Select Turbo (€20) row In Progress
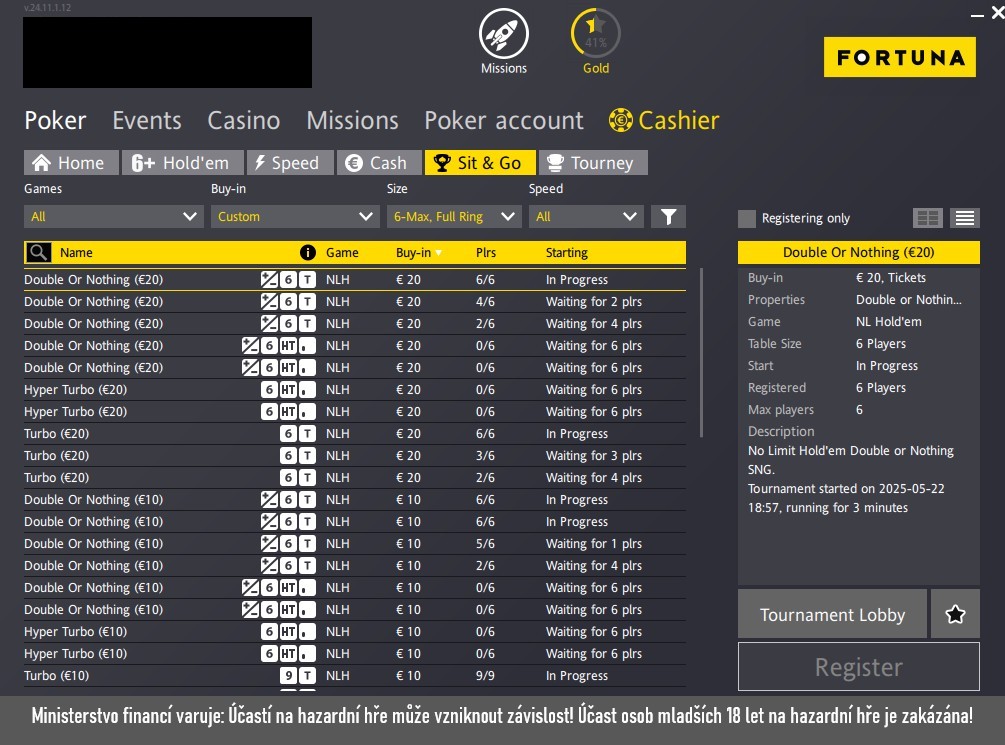 [354, 433]
